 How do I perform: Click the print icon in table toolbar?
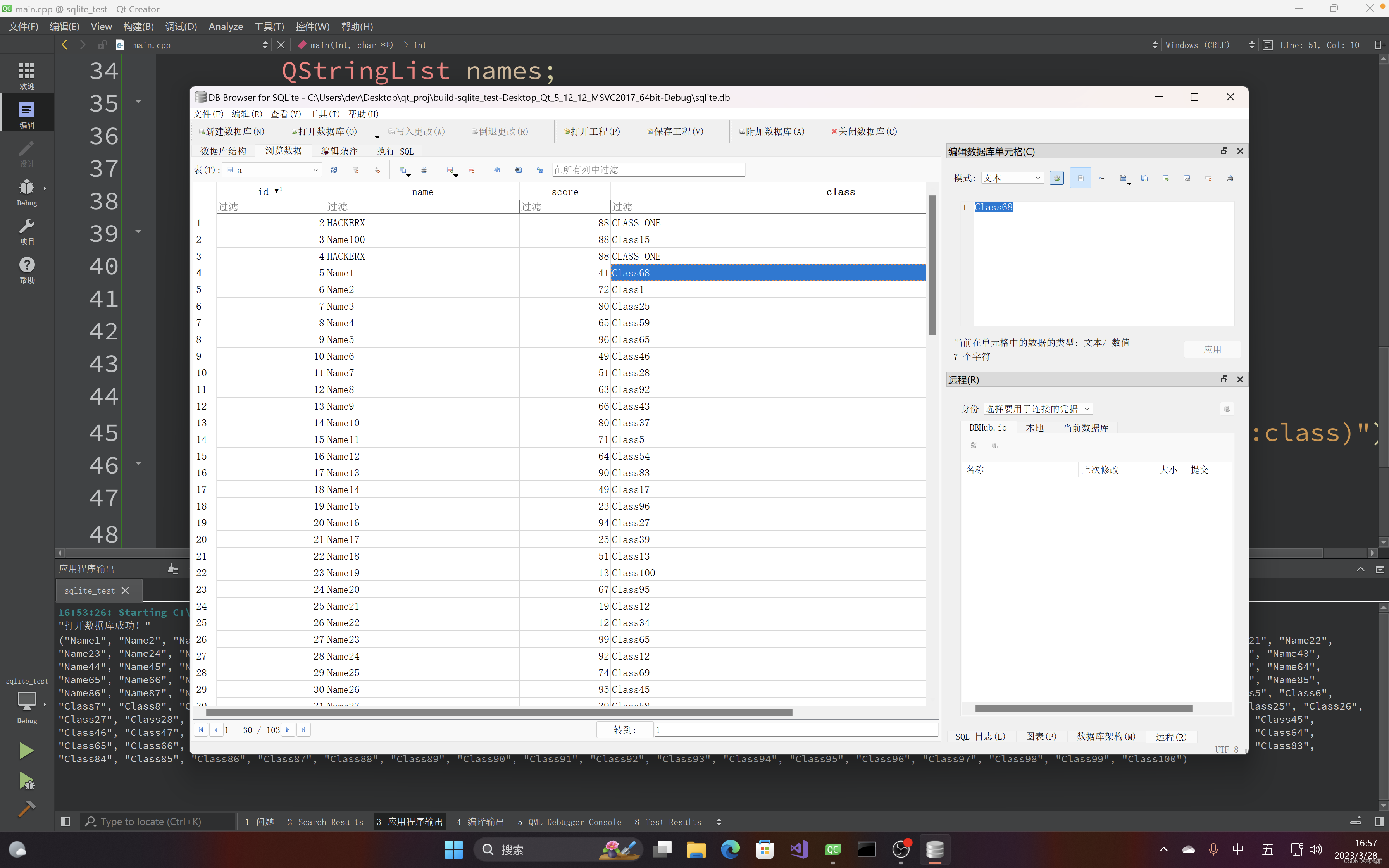tap(424, 170)
